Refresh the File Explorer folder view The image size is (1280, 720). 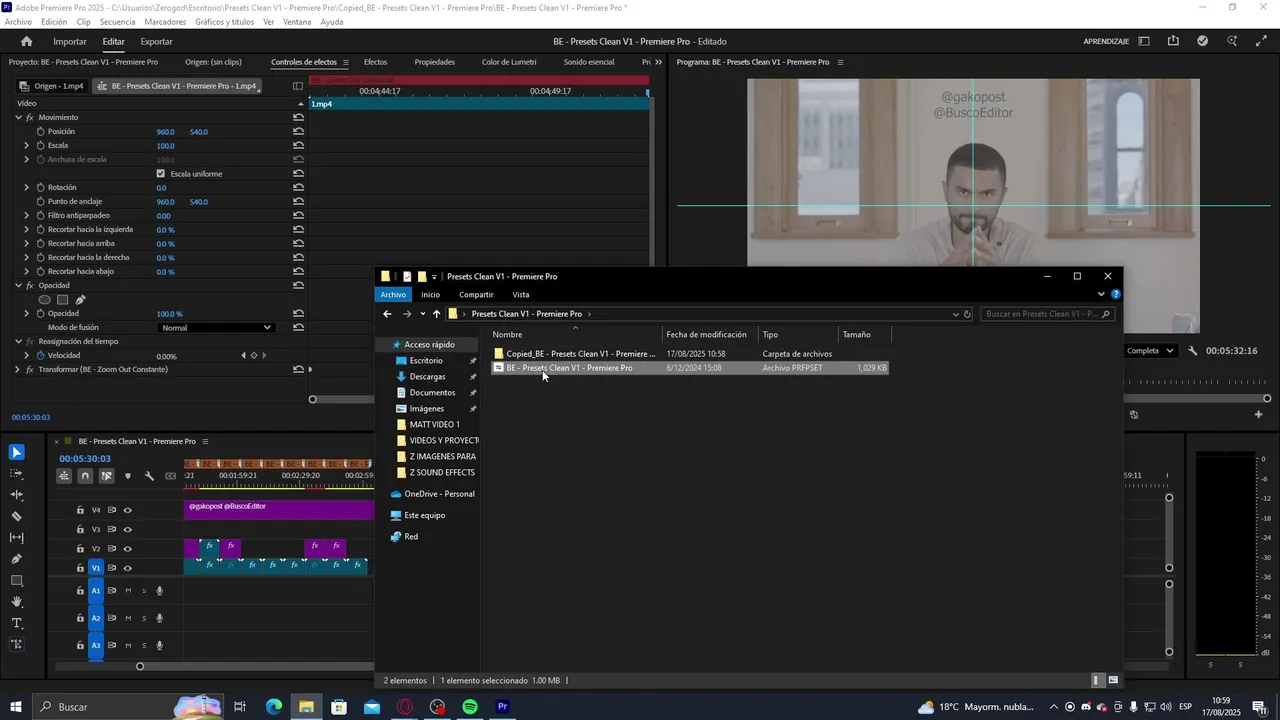coord(967,314)
